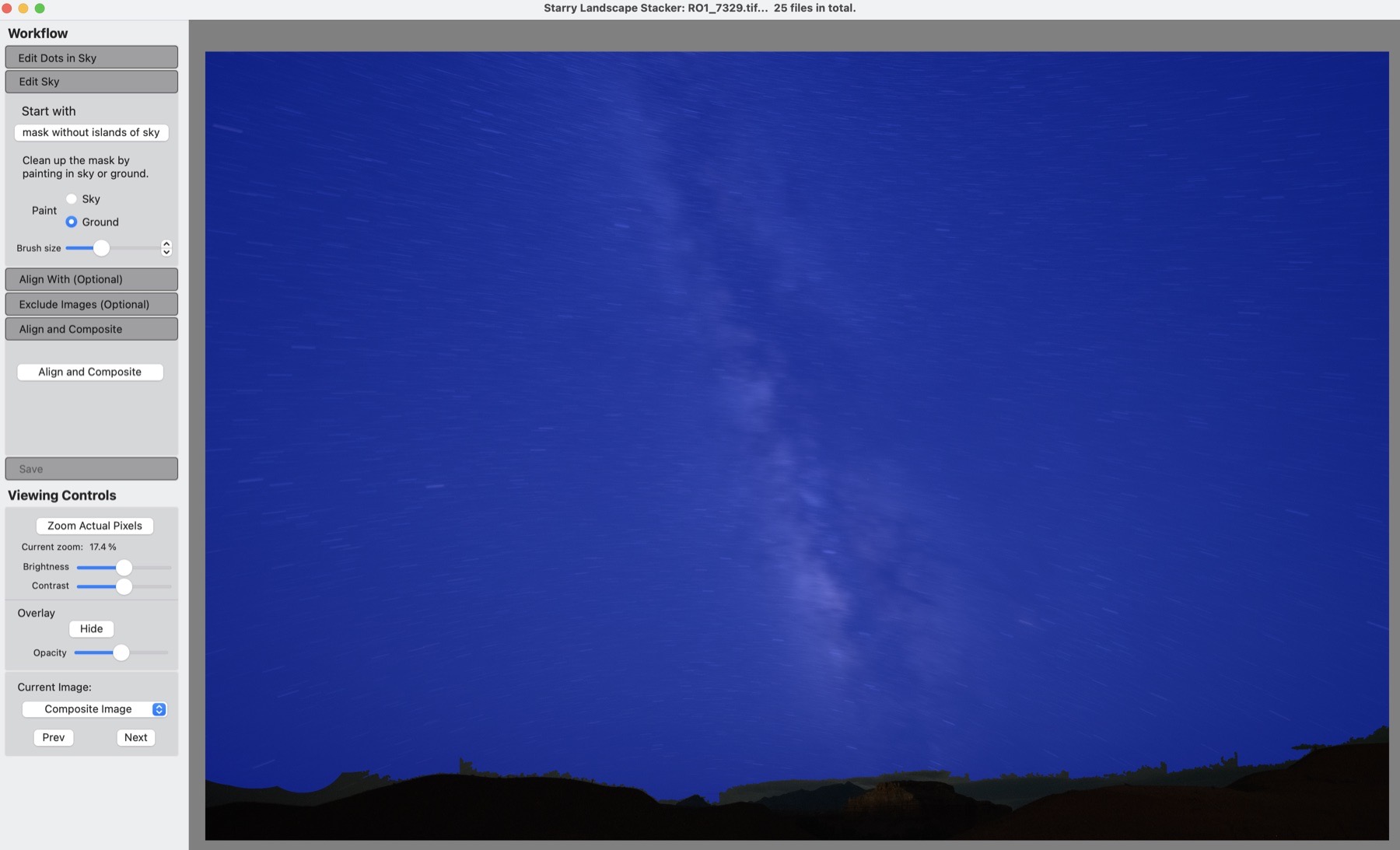Expand the Edit Sky workflow step
This screenshot has height=850, width=1400.
(x=91, y=82)
